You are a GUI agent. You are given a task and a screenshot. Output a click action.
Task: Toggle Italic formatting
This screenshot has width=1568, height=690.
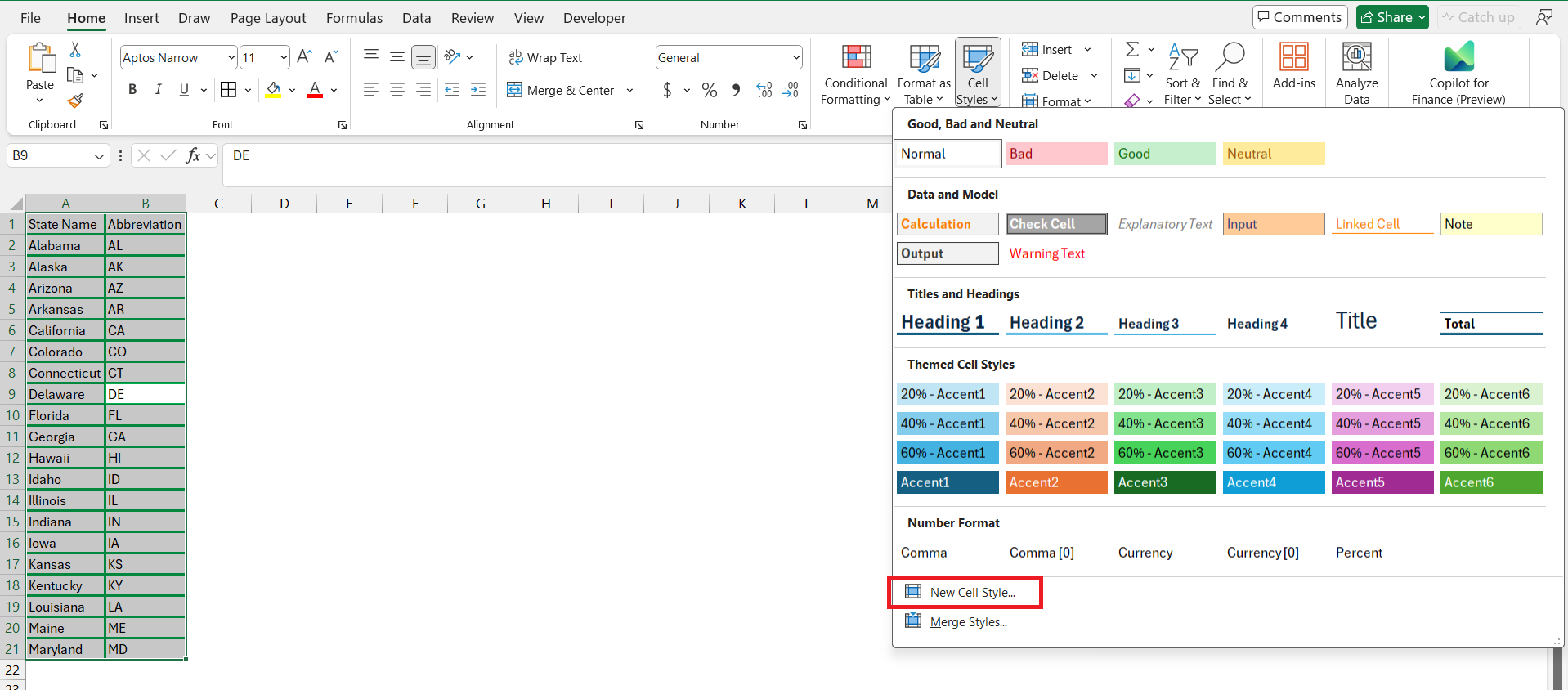pyautogui.click(x=158, y=90)
